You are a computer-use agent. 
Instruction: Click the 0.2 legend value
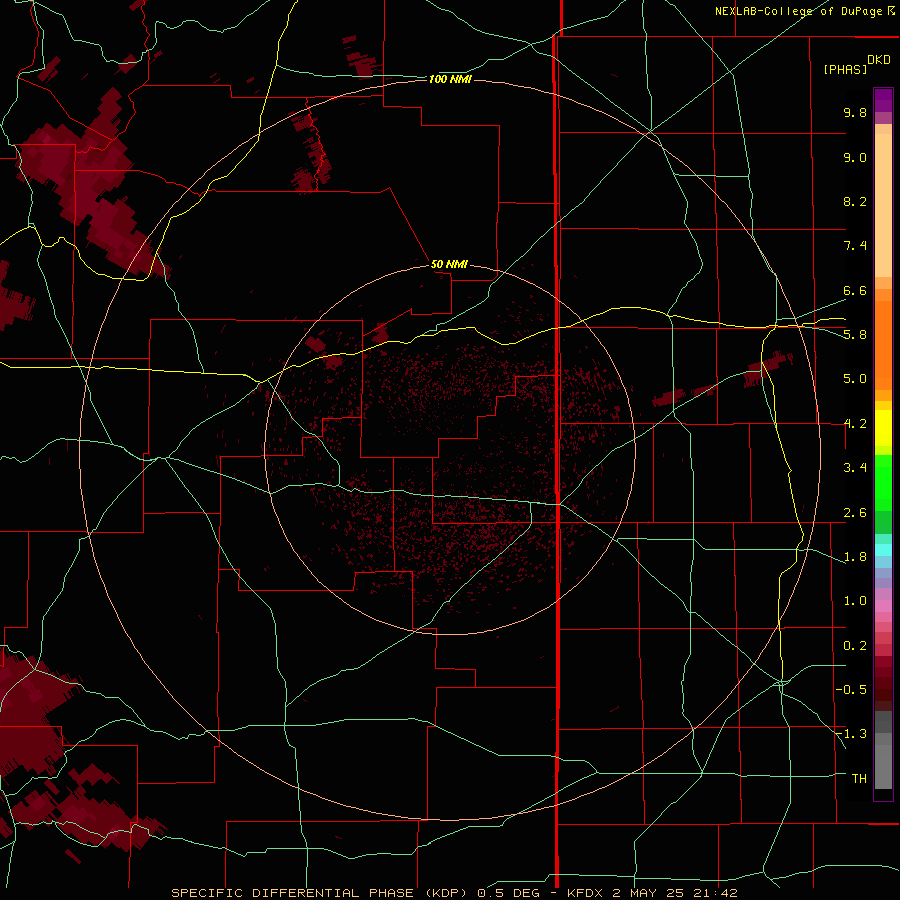pyautogui.click(x=855, y=646)
